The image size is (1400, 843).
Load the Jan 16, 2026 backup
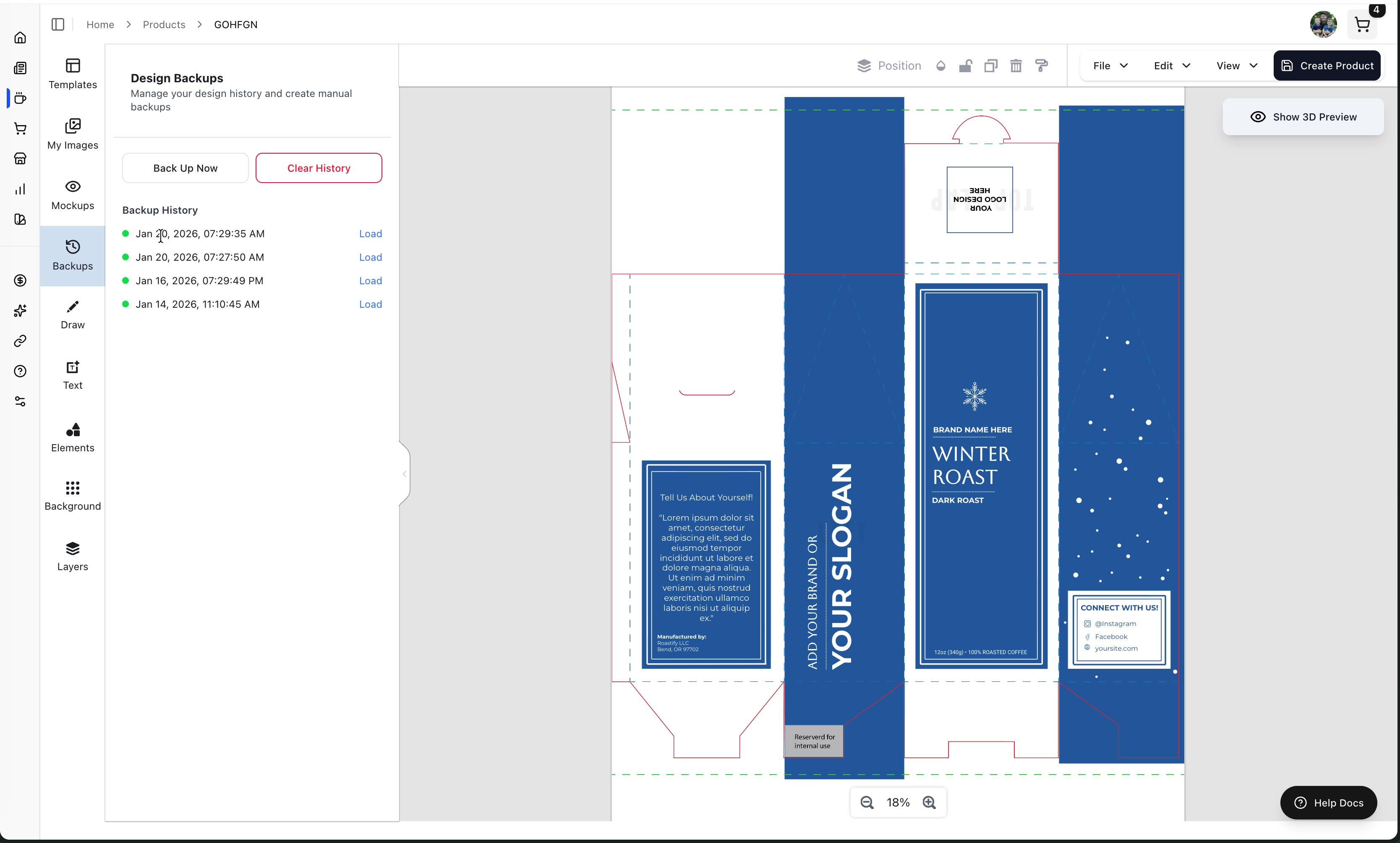tap(370, 280)
